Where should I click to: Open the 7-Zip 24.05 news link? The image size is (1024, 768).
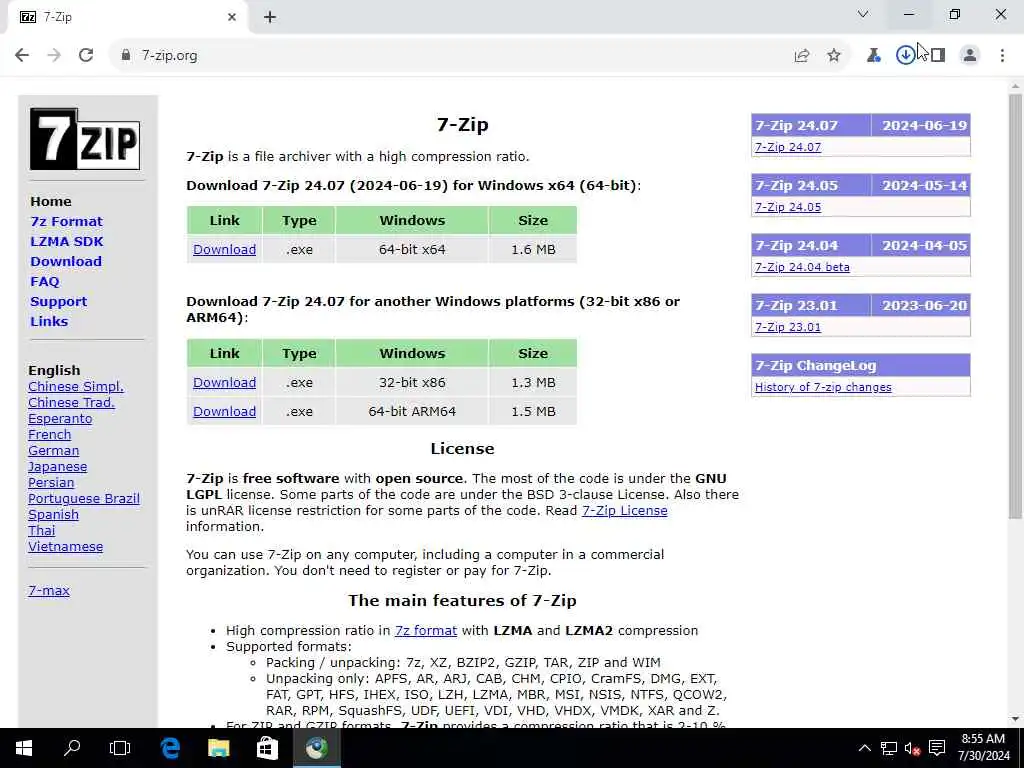[x=788, y=207]
